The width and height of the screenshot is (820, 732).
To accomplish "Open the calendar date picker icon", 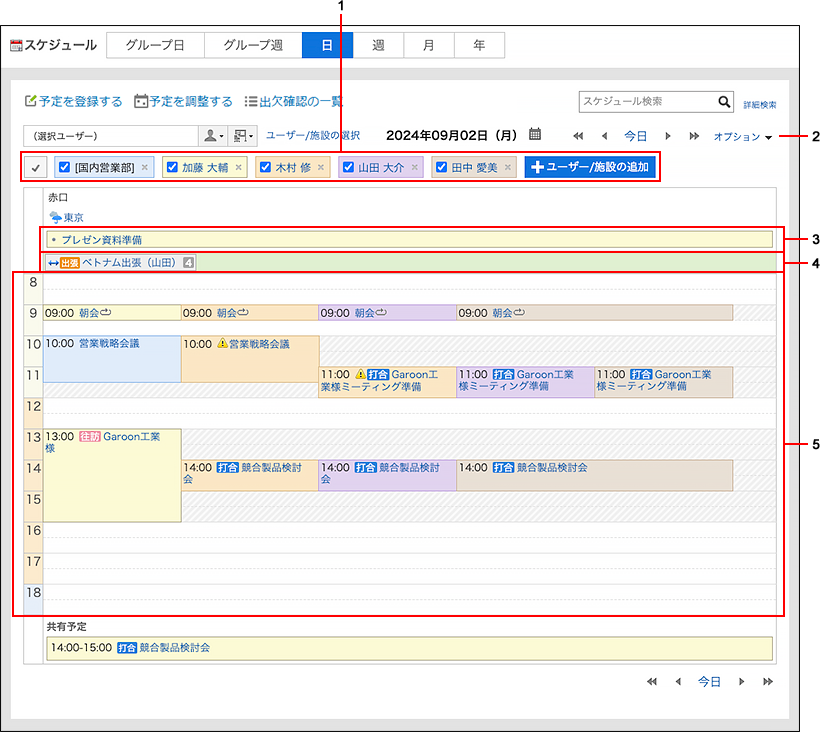I will 534,134.
